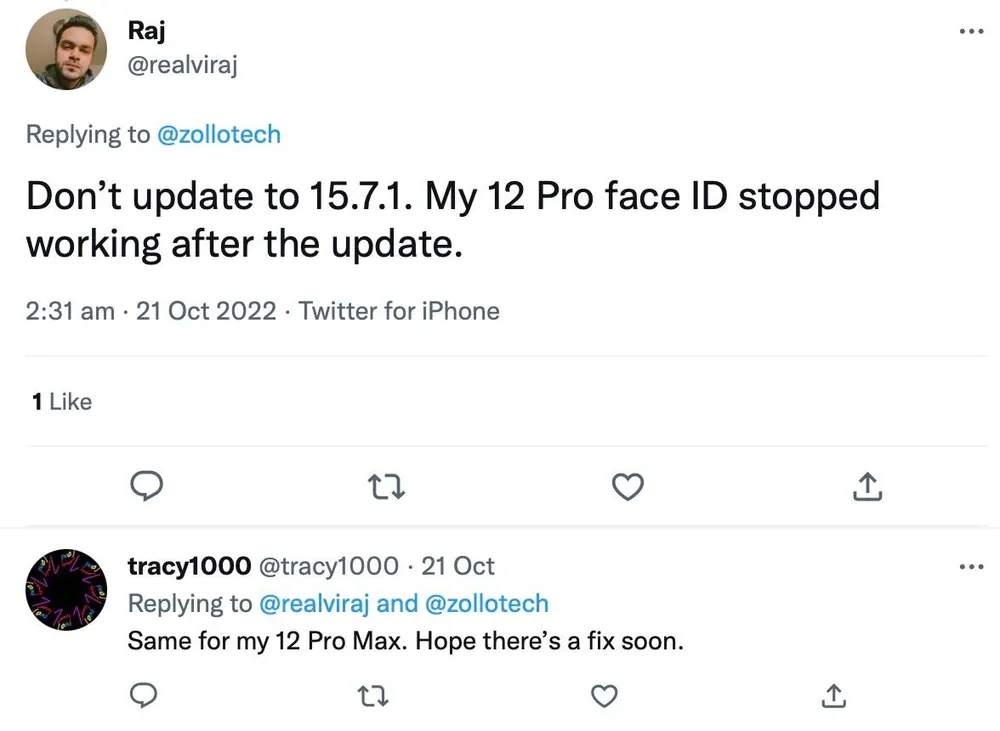This screenshot has height=731, width=1000.
Task: Open @zollotech's profile from replying line
Action: click(x=220, y=134)
